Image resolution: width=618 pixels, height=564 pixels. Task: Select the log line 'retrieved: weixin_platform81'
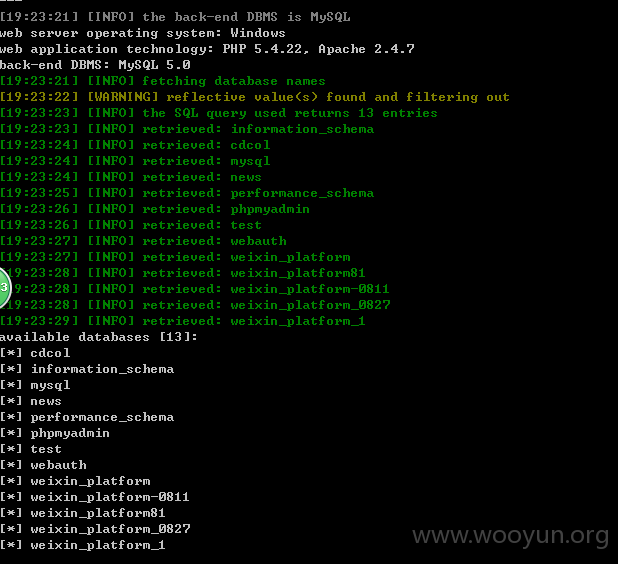[183, 273]
